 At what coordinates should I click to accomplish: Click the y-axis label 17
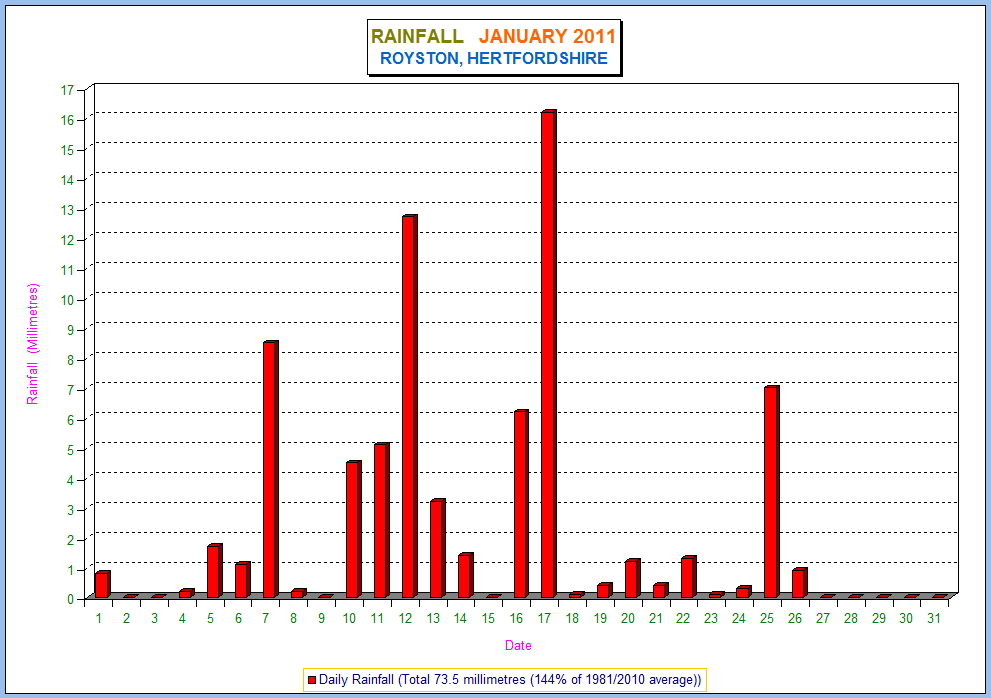click(x=68, y=90)
